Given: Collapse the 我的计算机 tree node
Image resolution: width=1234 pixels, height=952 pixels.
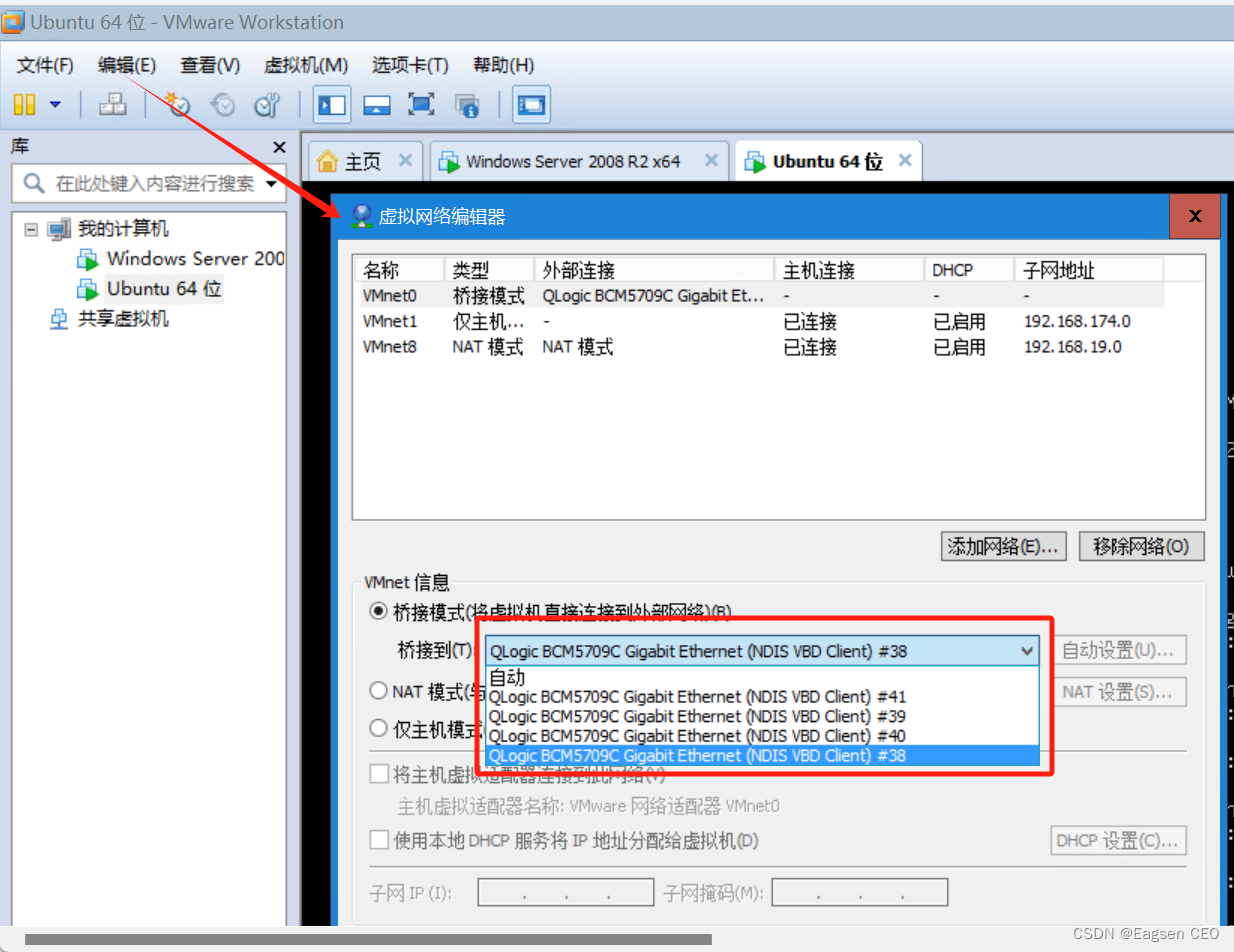Looking at the screenshot, I should pos(31,229).
